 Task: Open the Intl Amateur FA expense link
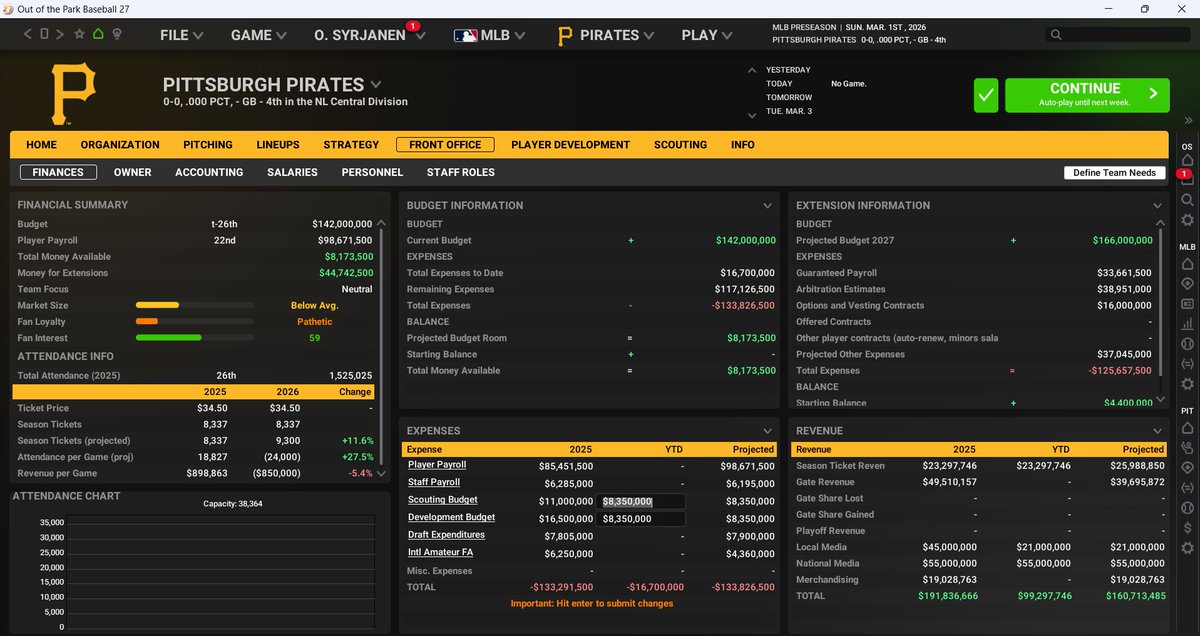(441, 552)
